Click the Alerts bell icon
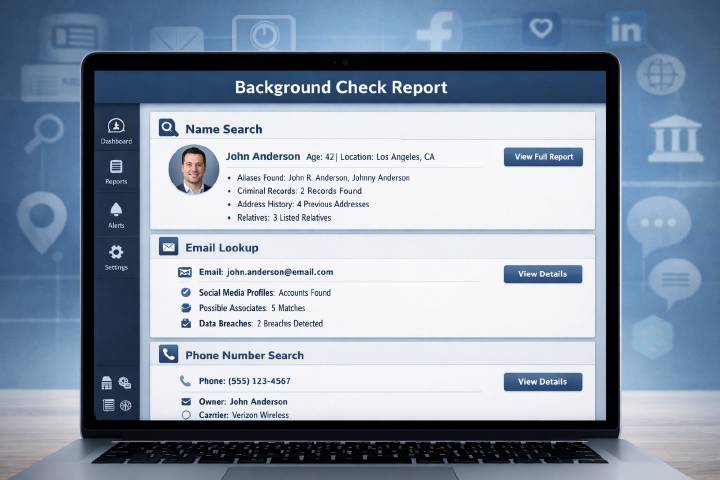720x480 pixels. pos(116,210)
